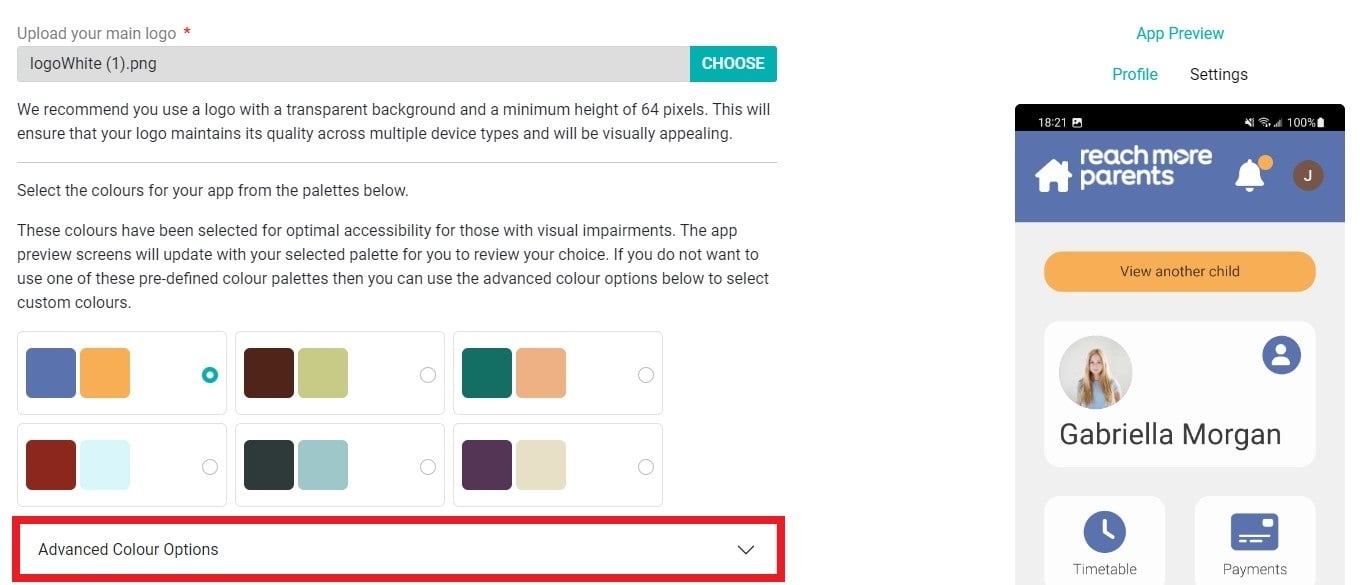Switch to the Profile preview tab
The width and height of the screenshot is (1360, 585).
click(x=1135, y=74)
